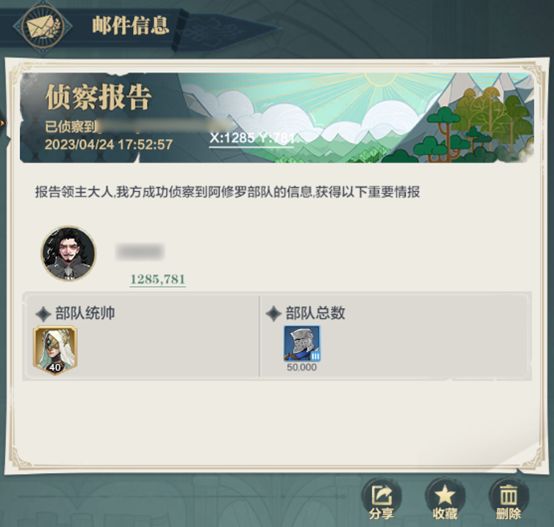Click the diamond icon beside 部队统帅
The width and height of the screenshot is (554, 527).
[x=43, y=314]
